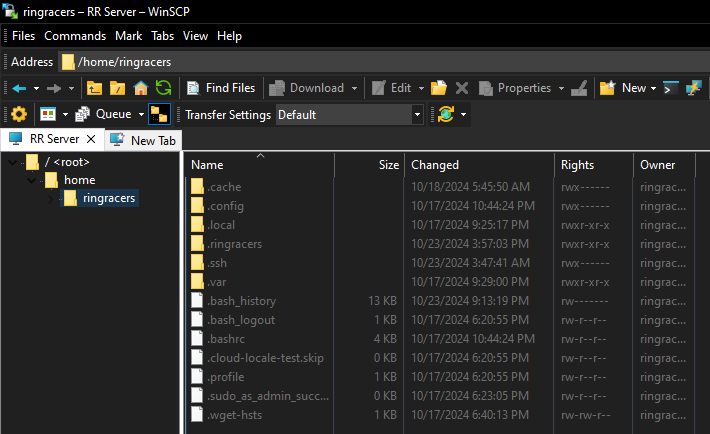Collapse the home tree node
Viewport: 710px width, 434px height.
(31, 180)
